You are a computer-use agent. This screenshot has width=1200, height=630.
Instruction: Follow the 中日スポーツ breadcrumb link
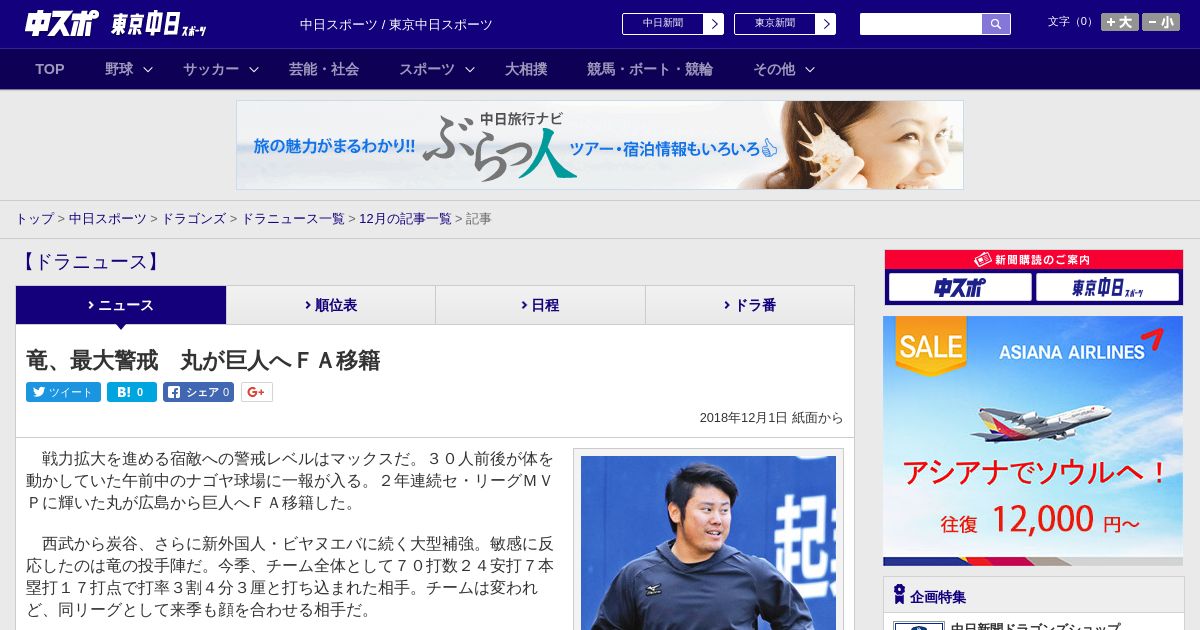pos(108,218)
